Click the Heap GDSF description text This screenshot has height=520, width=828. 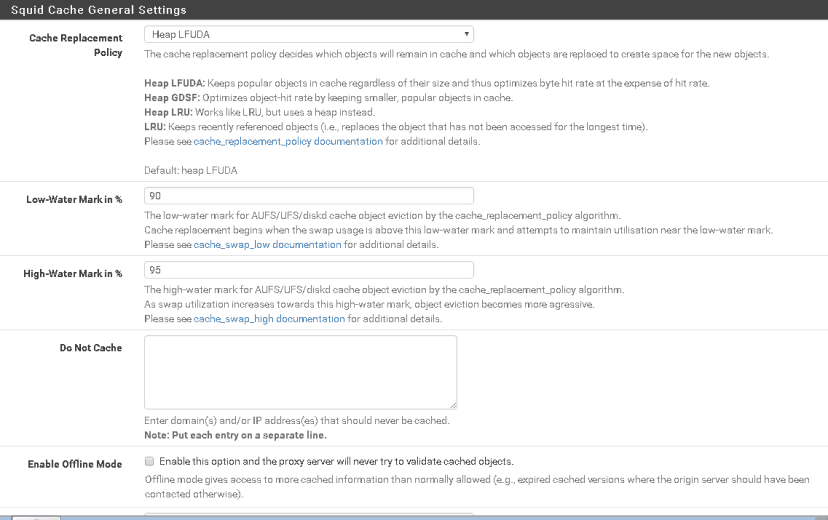(328, 98)
